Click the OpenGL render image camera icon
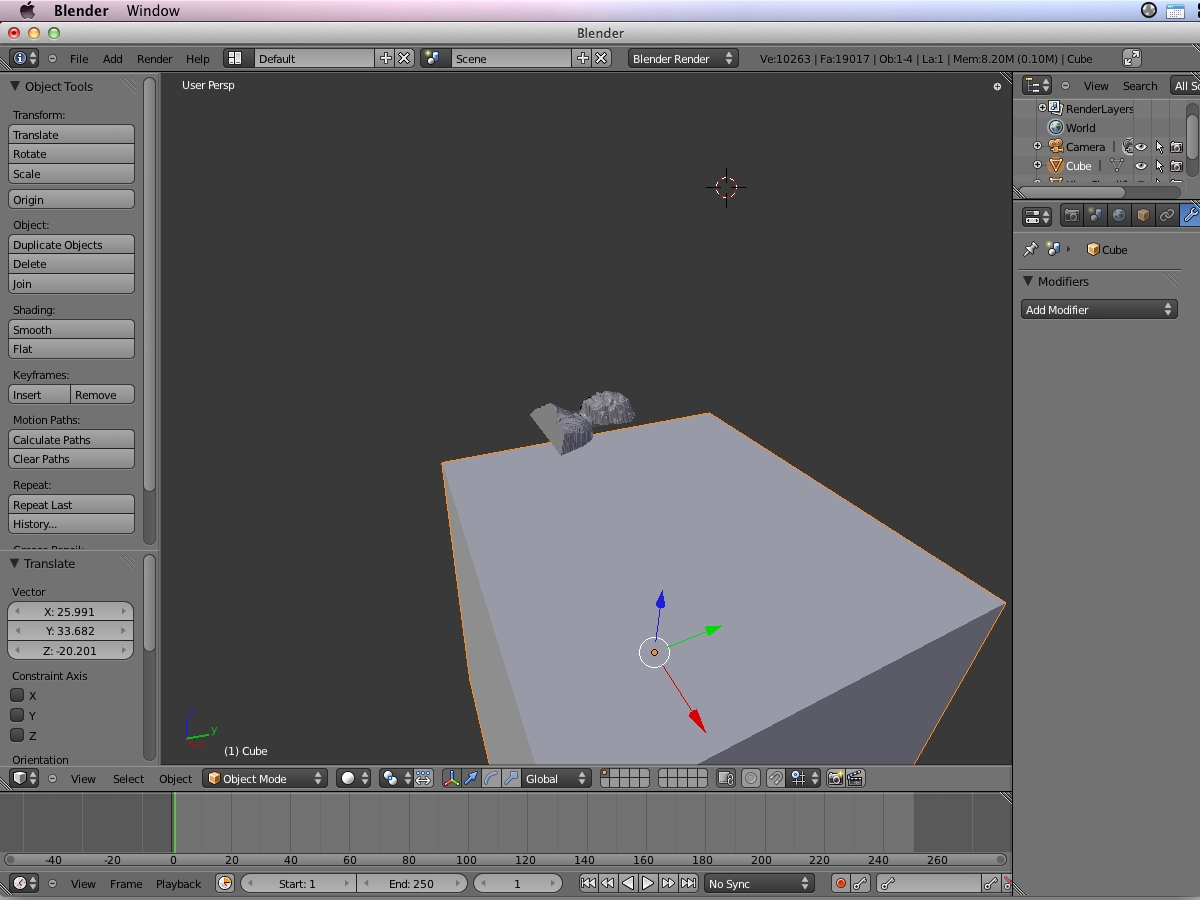The height and width of the screenshot is (900, 1200). [x=835, y=778]
